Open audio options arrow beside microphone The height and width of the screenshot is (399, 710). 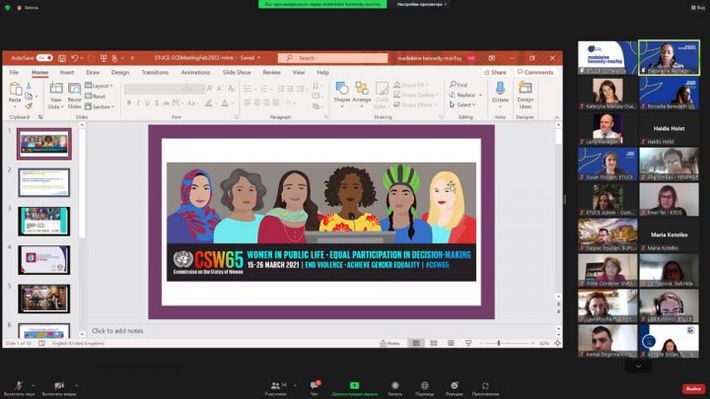pos(33,386)
